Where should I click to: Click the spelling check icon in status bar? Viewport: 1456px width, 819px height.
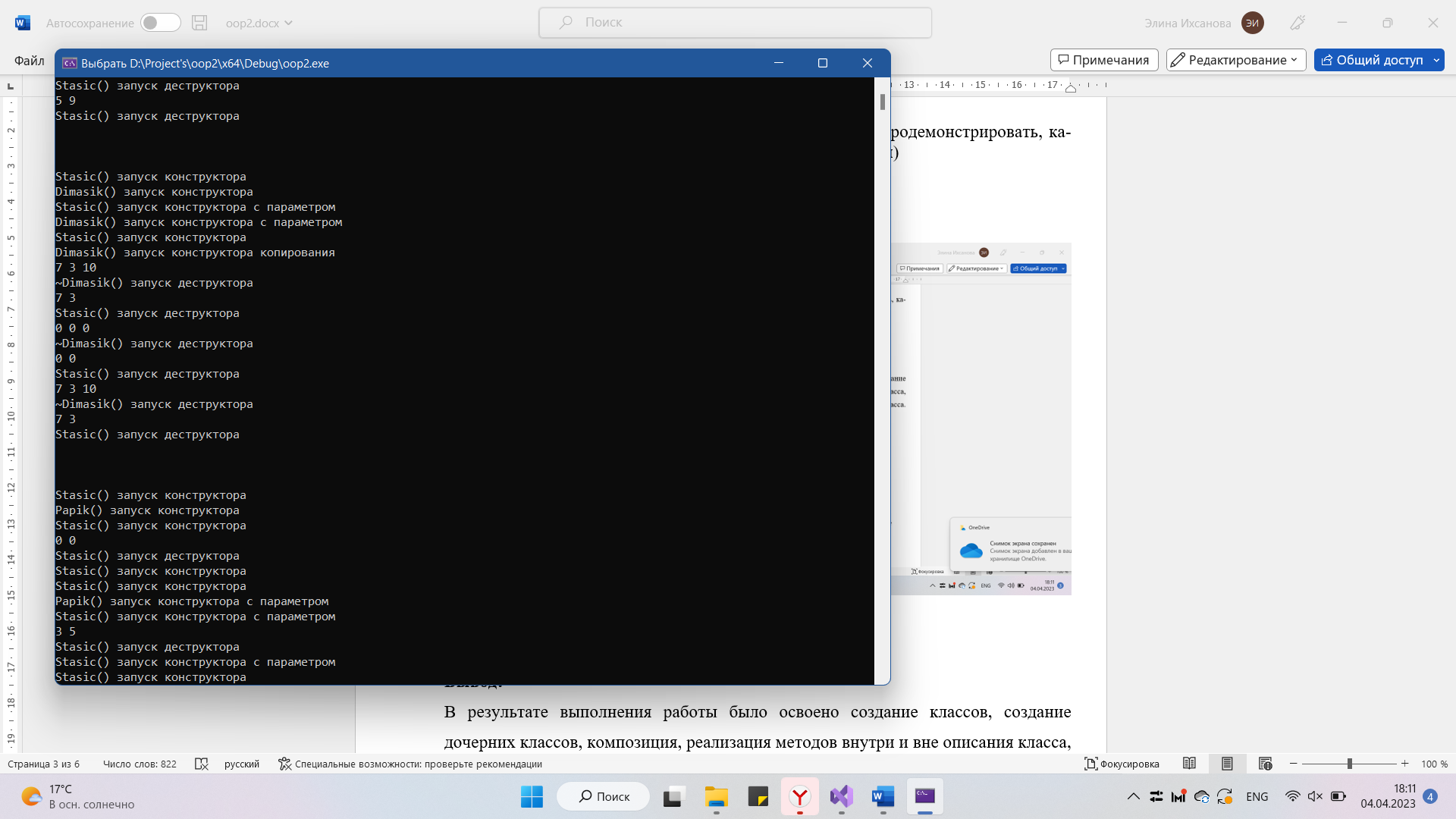coord(202,764)
